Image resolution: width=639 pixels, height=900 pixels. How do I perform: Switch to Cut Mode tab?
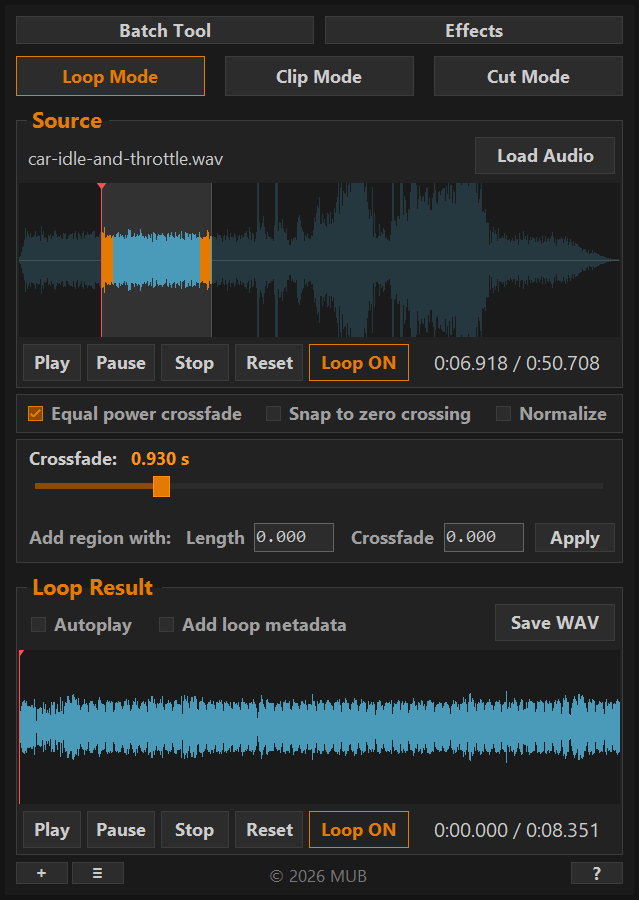pyautogui.click(x=528, y=76)
